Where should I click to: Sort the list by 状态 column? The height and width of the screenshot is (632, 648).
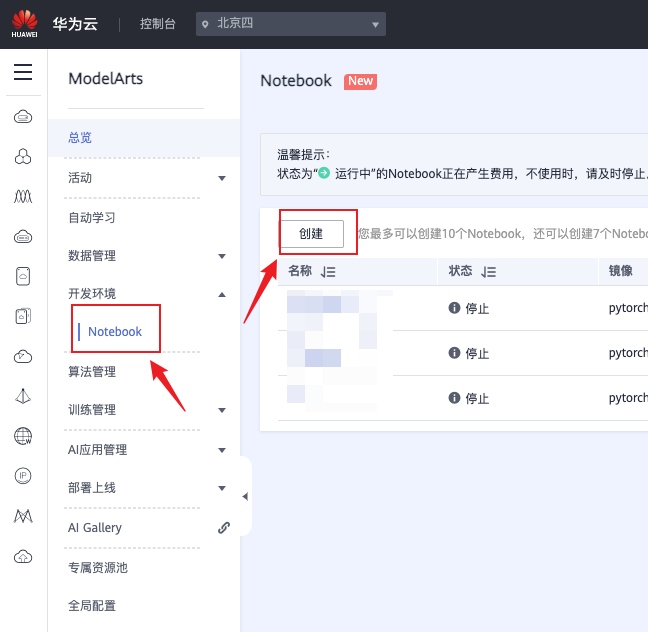tap(488, 272)
